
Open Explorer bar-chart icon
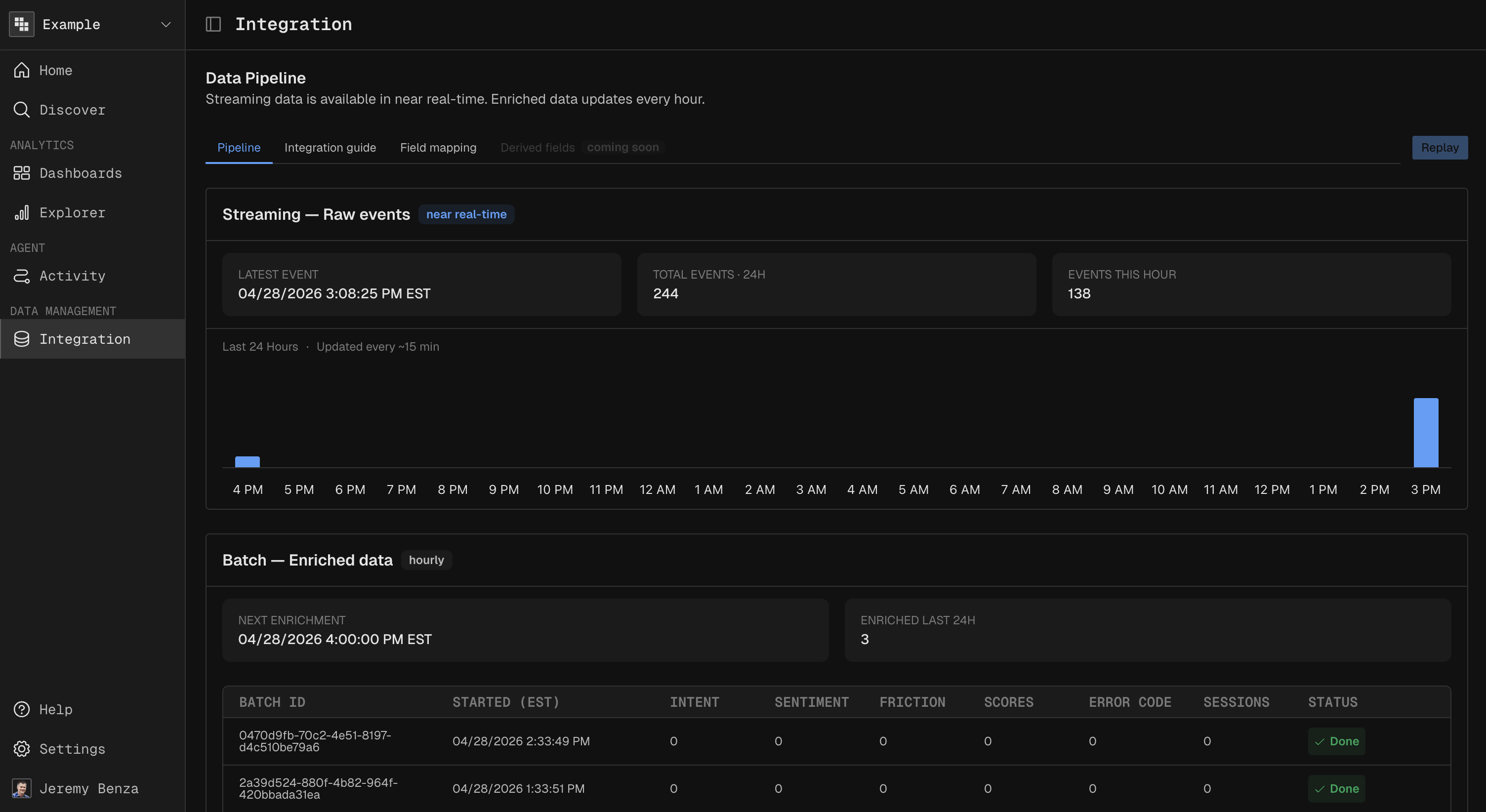21,212
